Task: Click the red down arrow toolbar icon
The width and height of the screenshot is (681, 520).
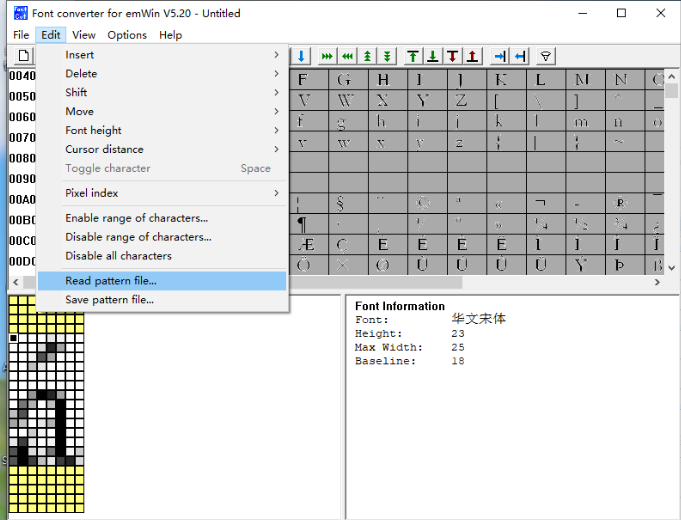Action: 453,56
